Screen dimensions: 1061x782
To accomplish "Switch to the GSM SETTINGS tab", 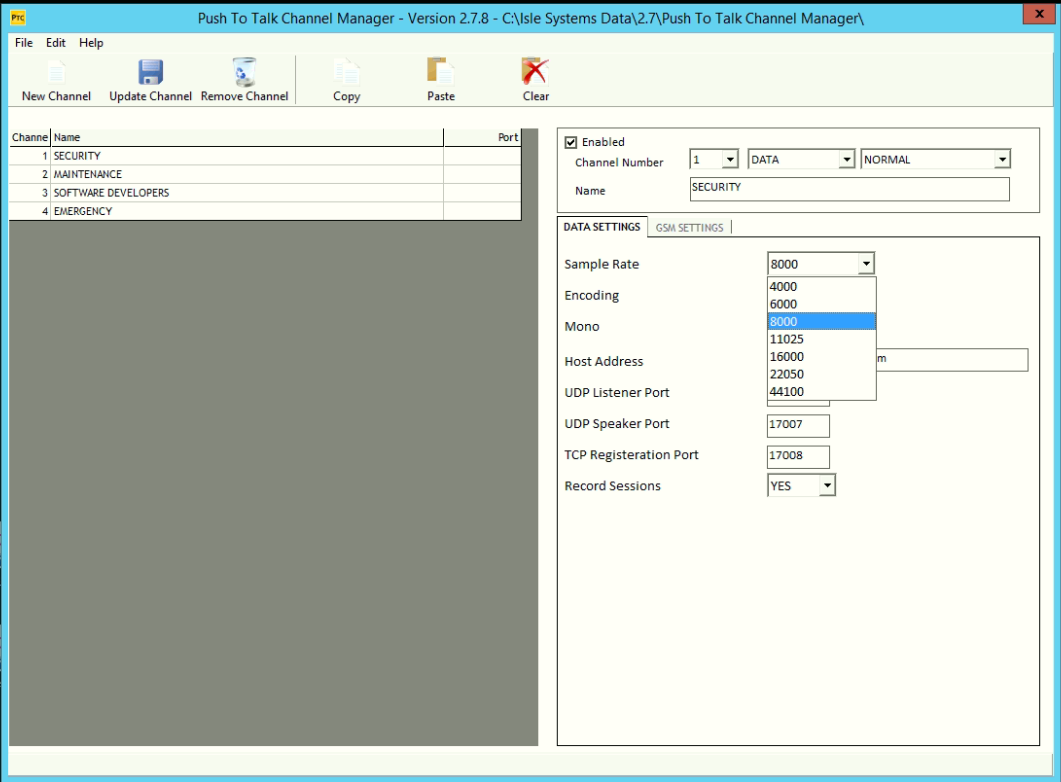I will click(x=689, y=228).
